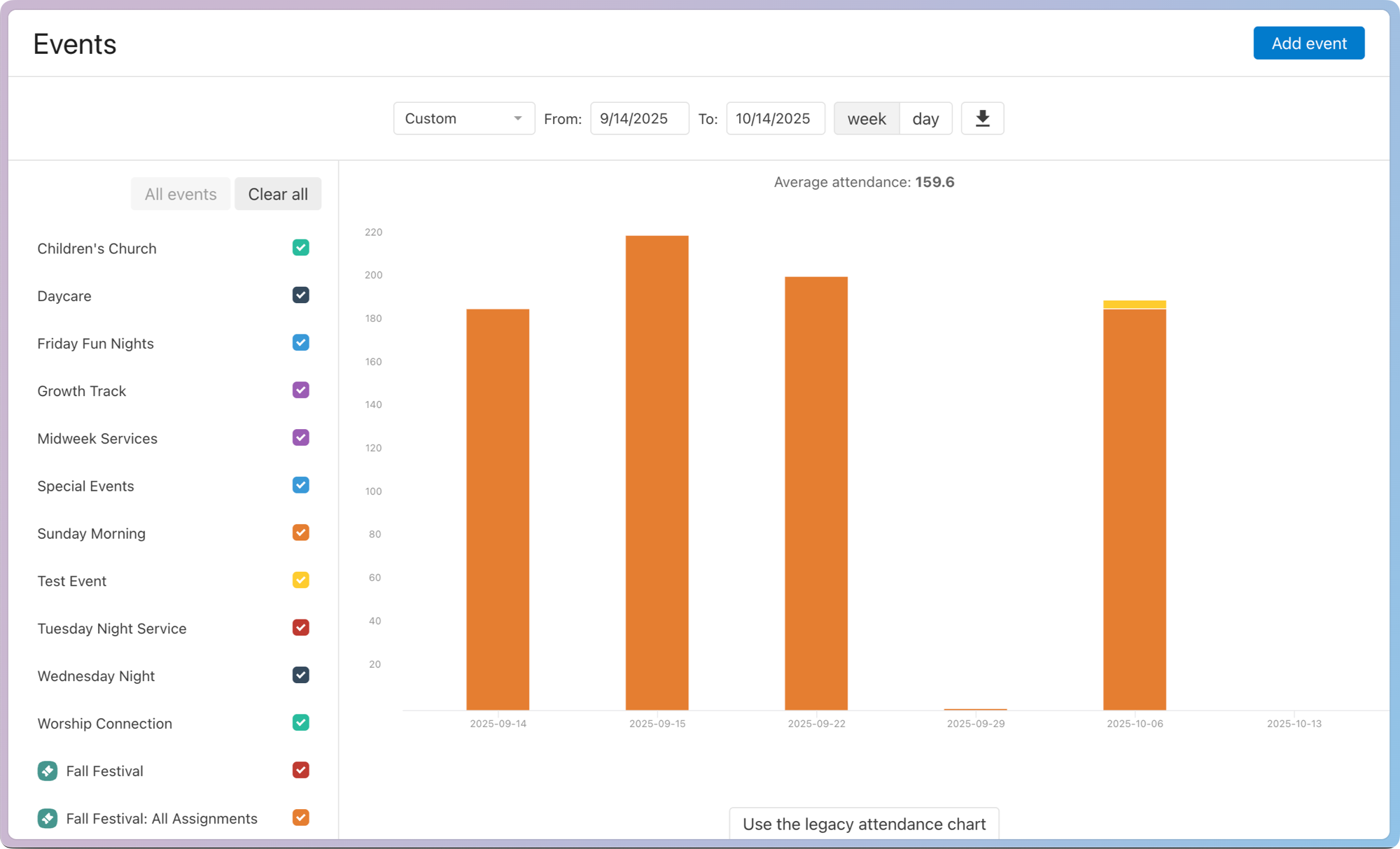
Task: Click the To date field
Action: point(775,118)
